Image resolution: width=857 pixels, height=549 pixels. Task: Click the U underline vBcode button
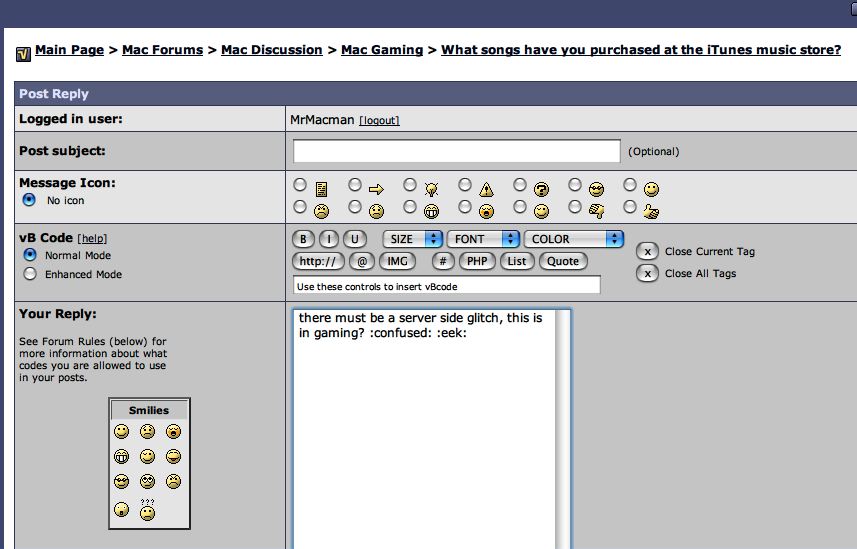pos(354,239)
